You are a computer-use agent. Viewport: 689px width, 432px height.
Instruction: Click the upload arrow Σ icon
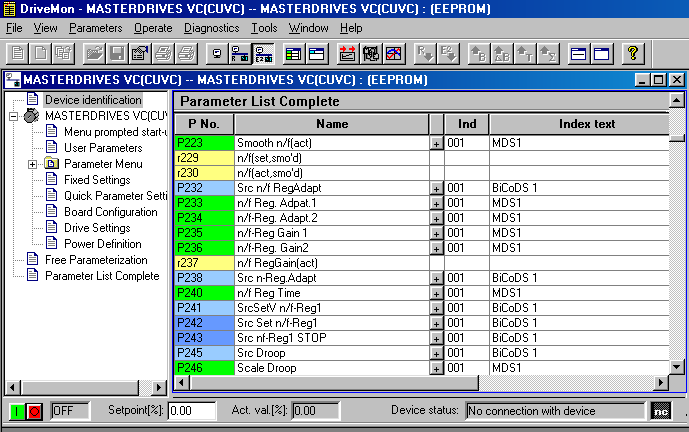(548, 54)
